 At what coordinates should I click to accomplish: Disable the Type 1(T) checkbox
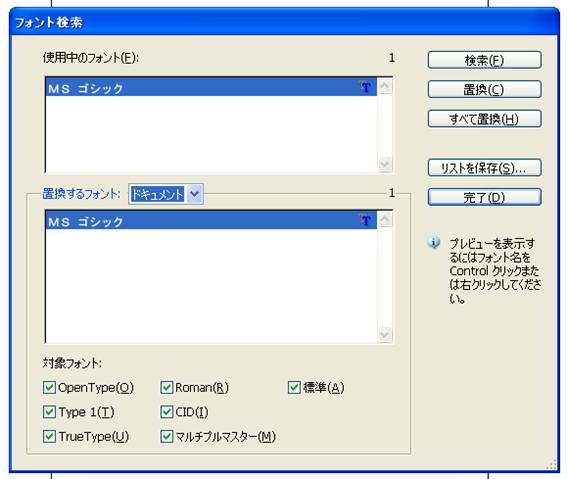(49, 412)
